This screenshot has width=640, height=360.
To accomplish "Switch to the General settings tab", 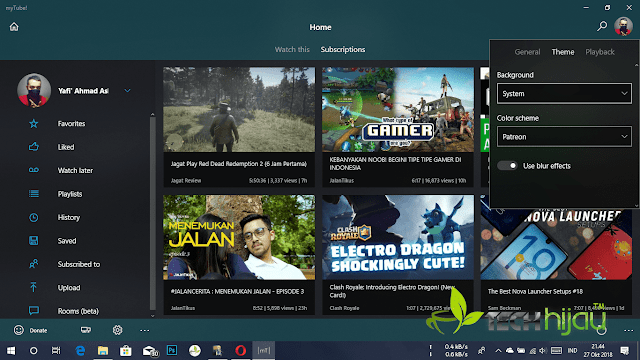I will tap(527, 52).
